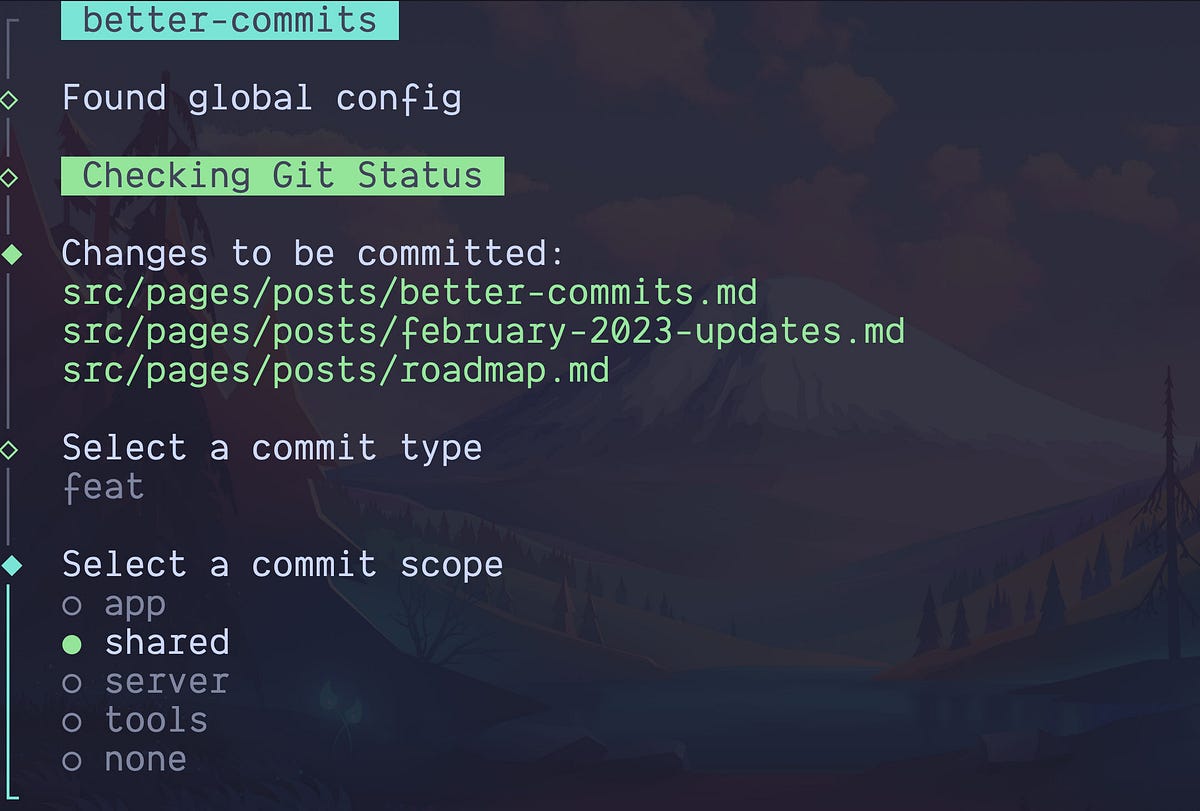Pick the tools scope option

134,721
